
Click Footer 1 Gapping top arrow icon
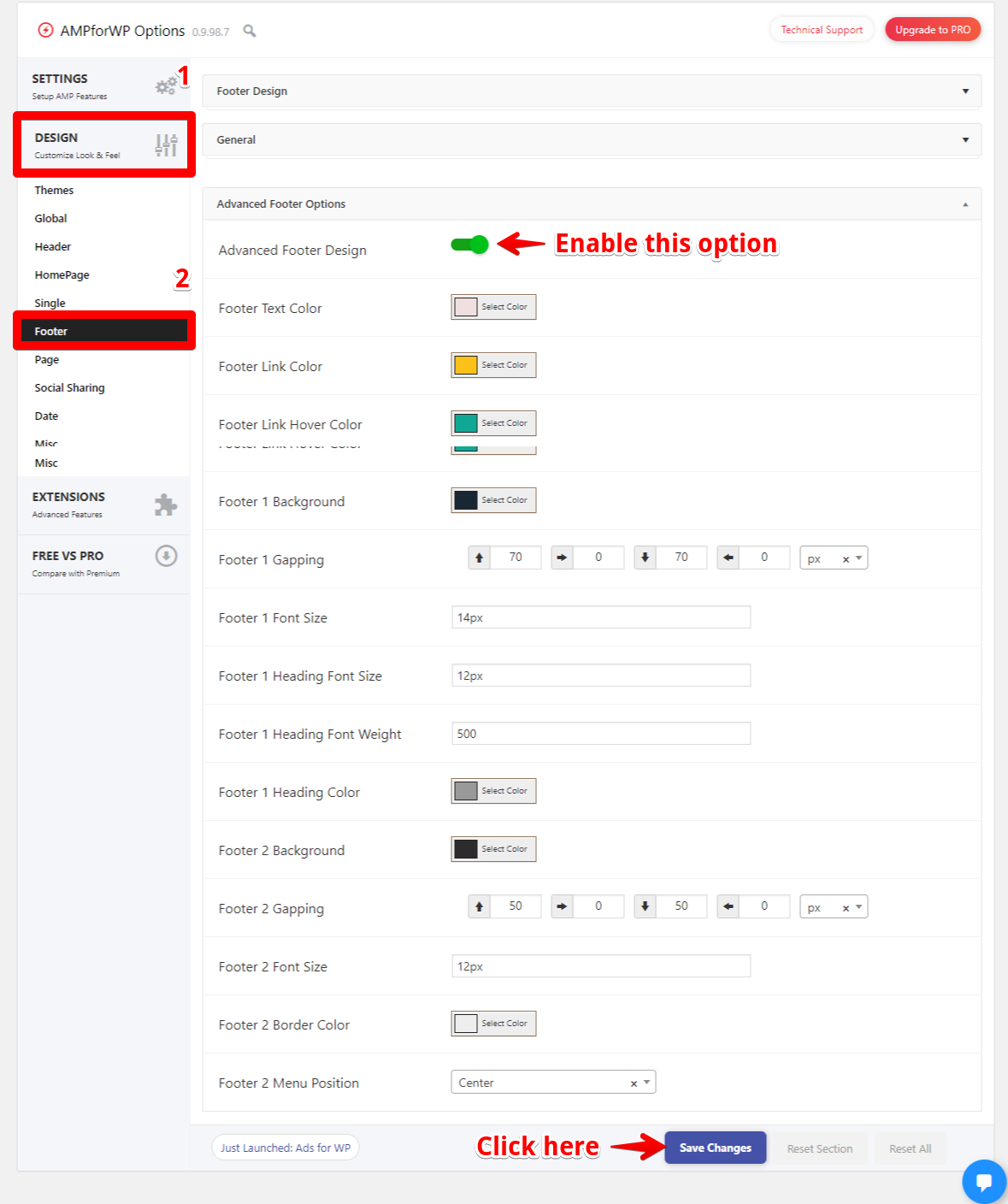pos(480,558)
